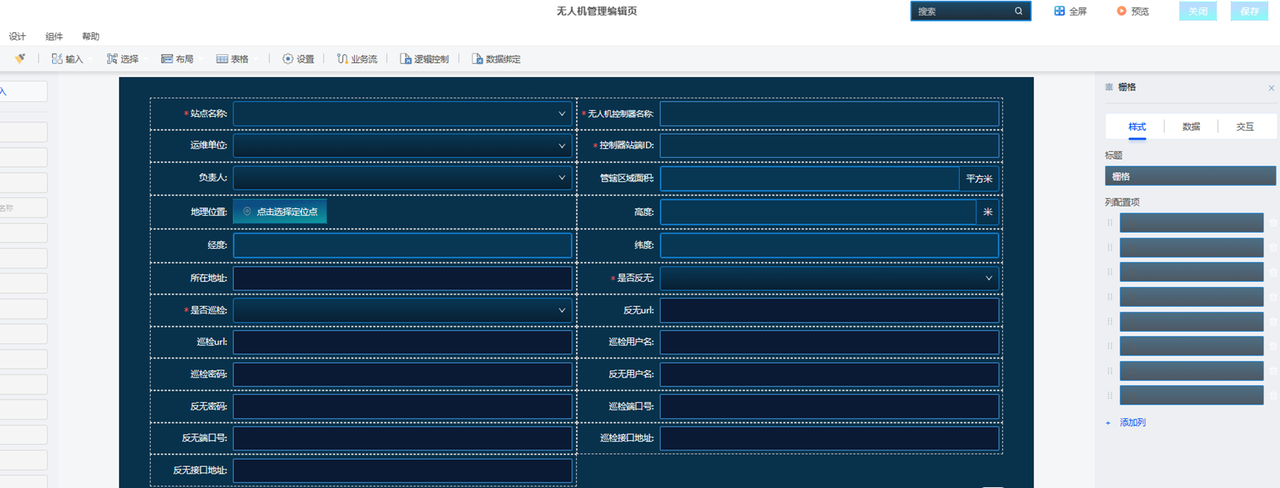
Task: Click the format painter brush icon
Action: click(19, 59)
